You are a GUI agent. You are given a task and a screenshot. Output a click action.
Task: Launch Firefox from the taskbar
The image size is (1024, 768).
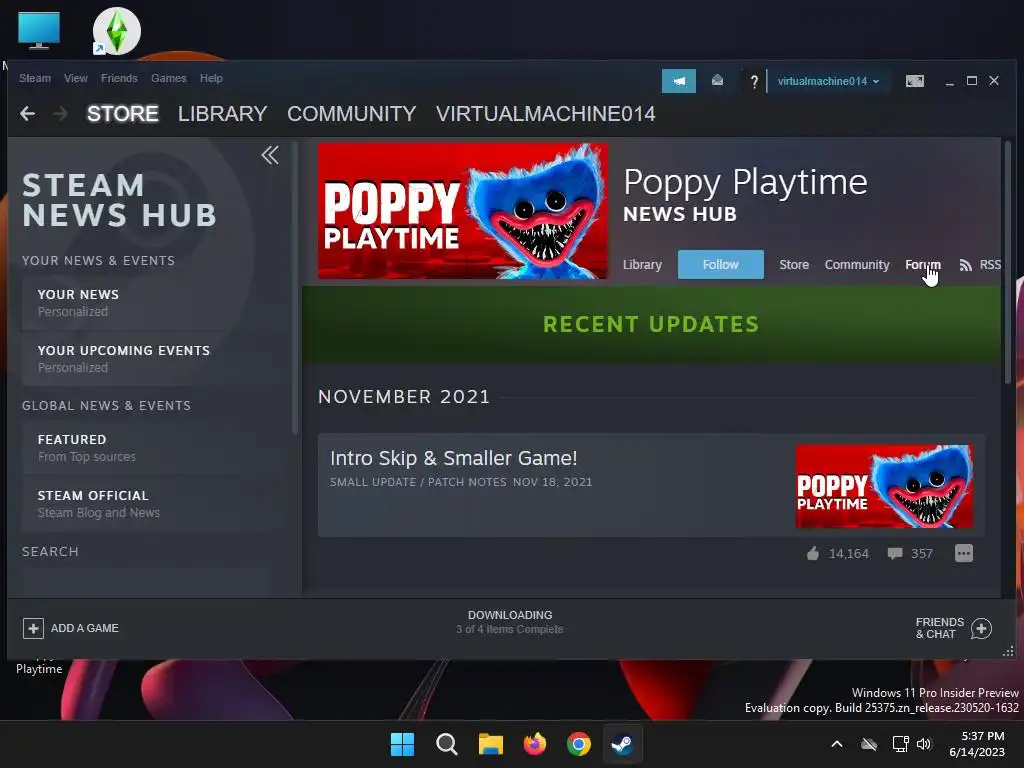535,744
